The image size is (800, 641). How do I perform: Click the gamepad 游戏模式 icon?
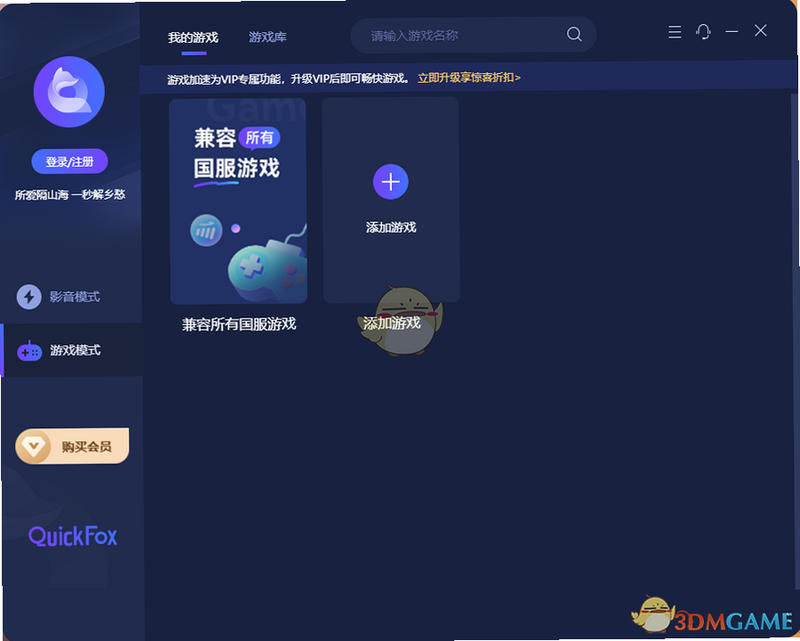30,351
